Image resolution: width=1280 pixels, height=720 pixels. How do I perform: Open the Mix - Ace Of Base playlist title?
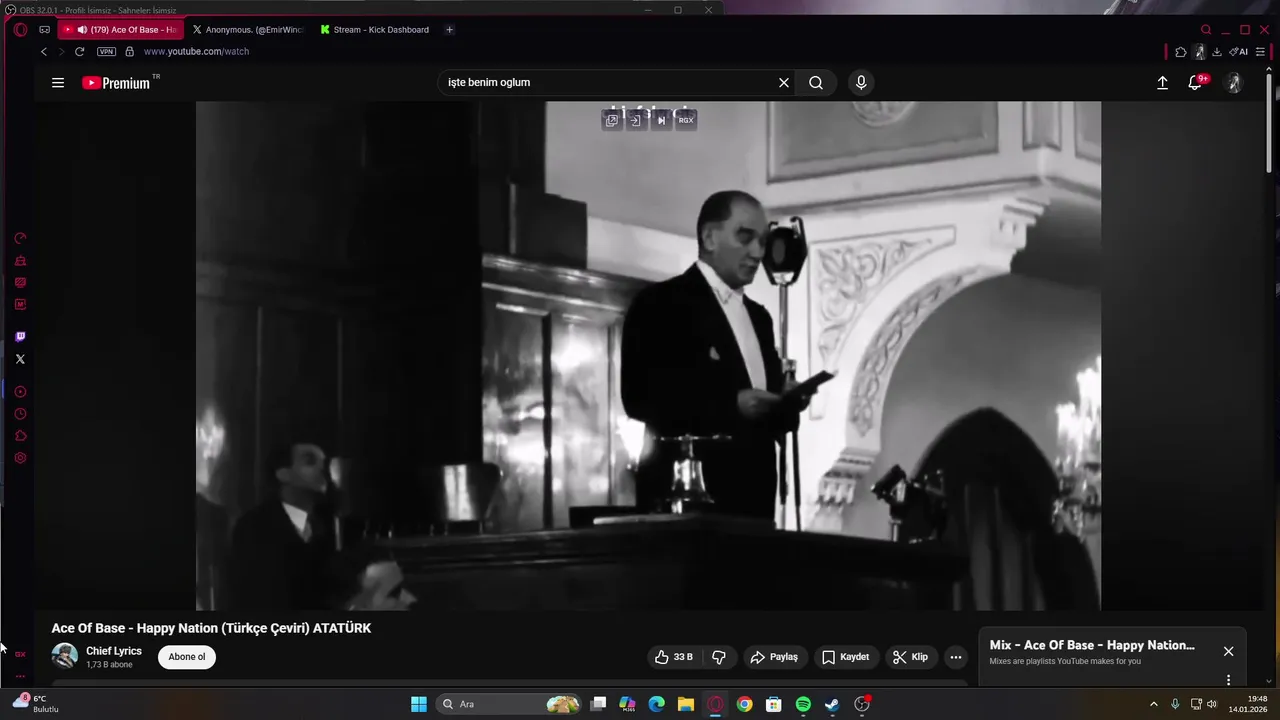1092,645
